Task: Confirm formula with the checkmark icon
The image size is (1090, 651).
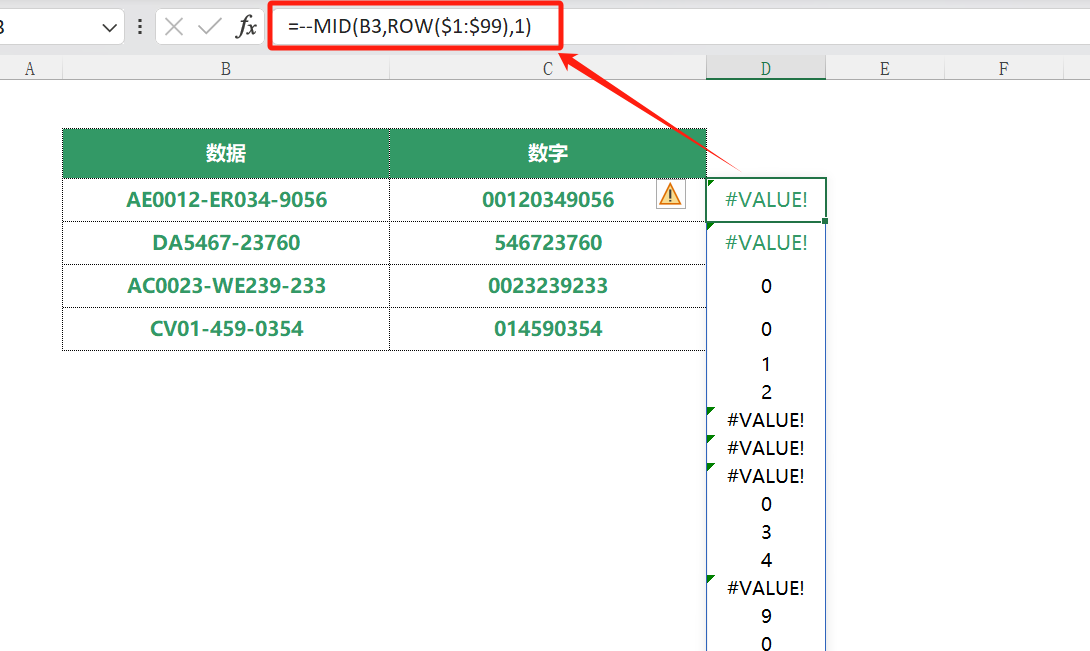Action: 209,27
